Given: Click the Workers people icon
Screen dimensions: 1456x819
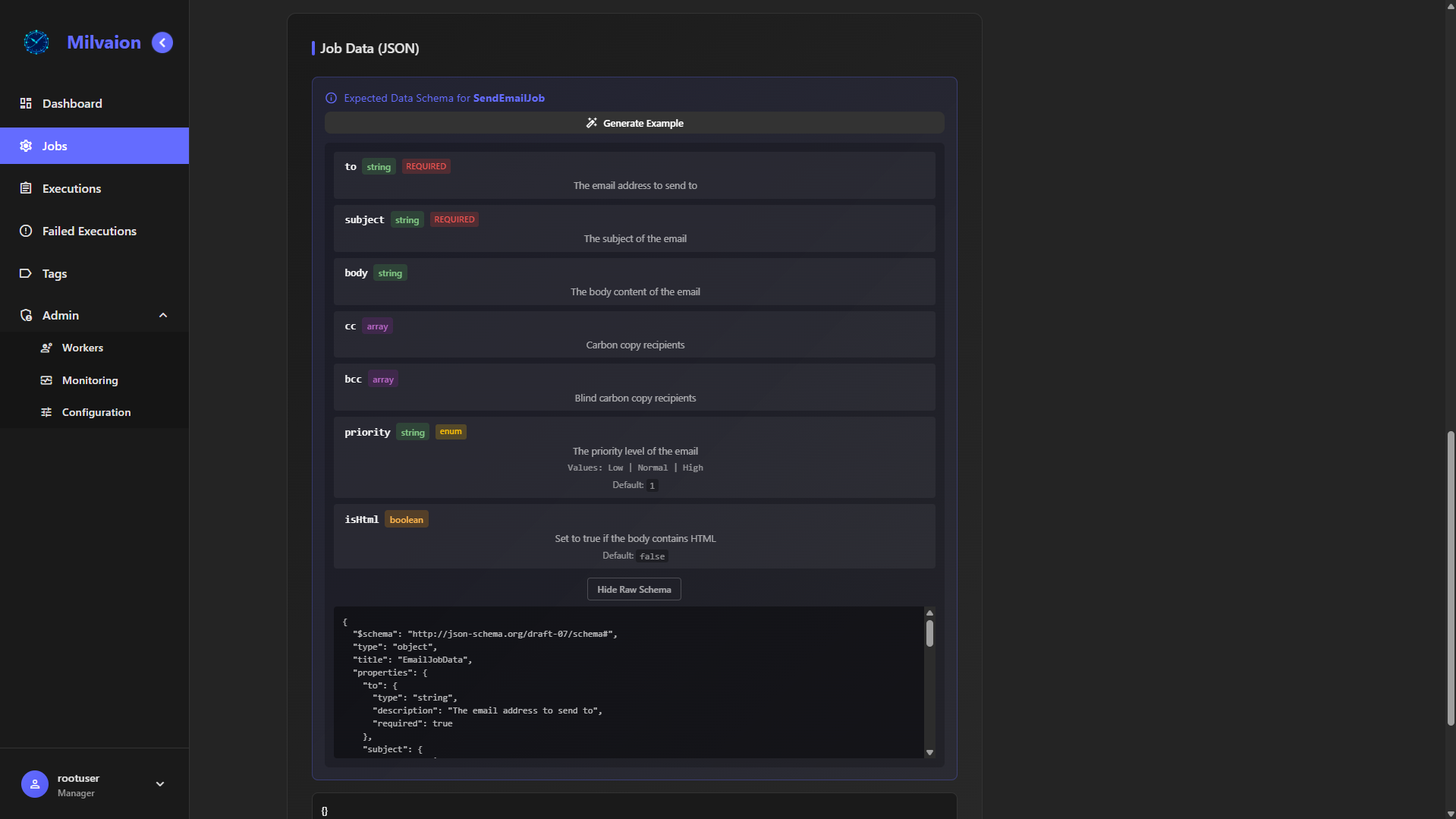Looking at the screenshot, I should [46, 348].
